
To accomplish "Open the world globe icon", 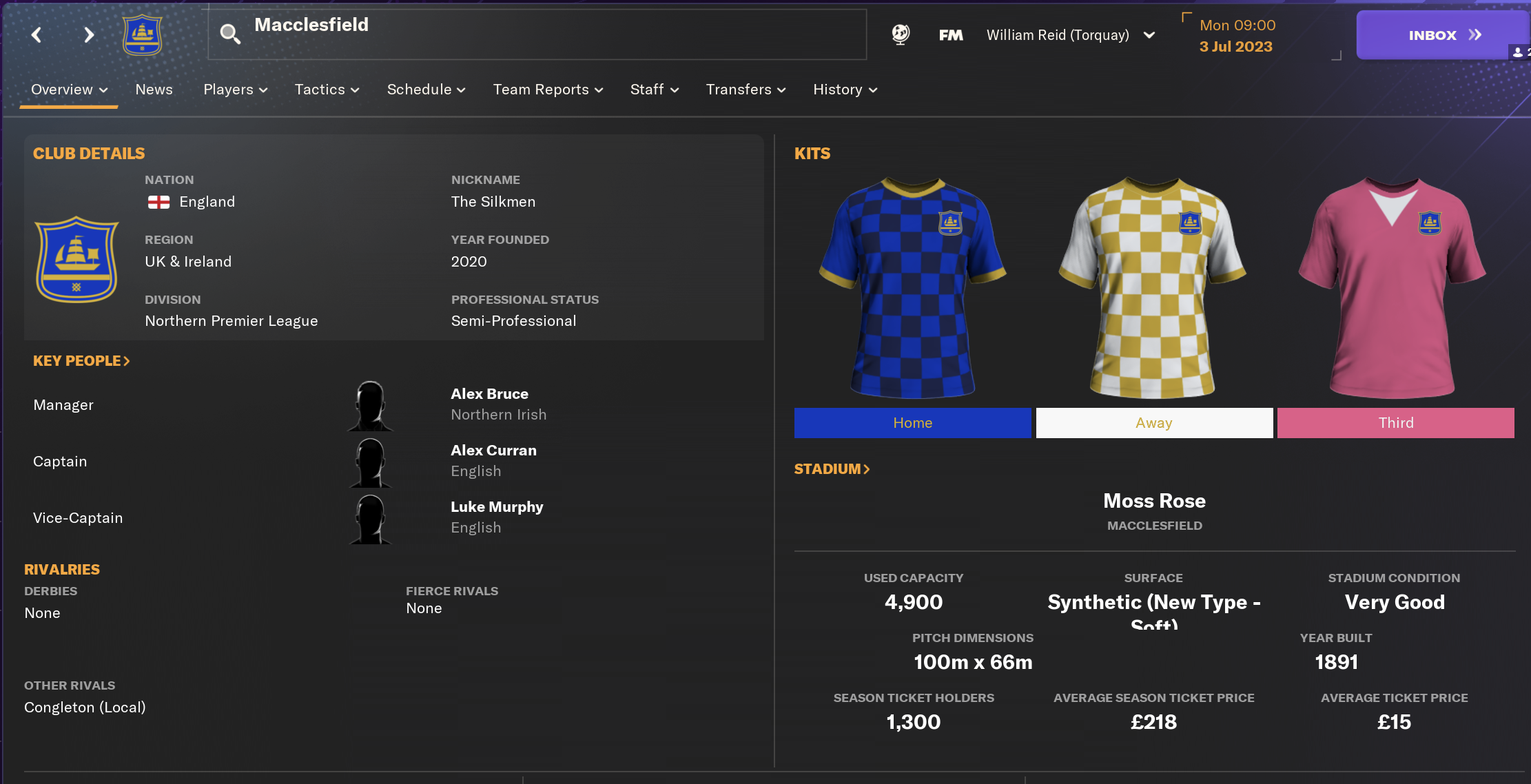I will [901, 34].
